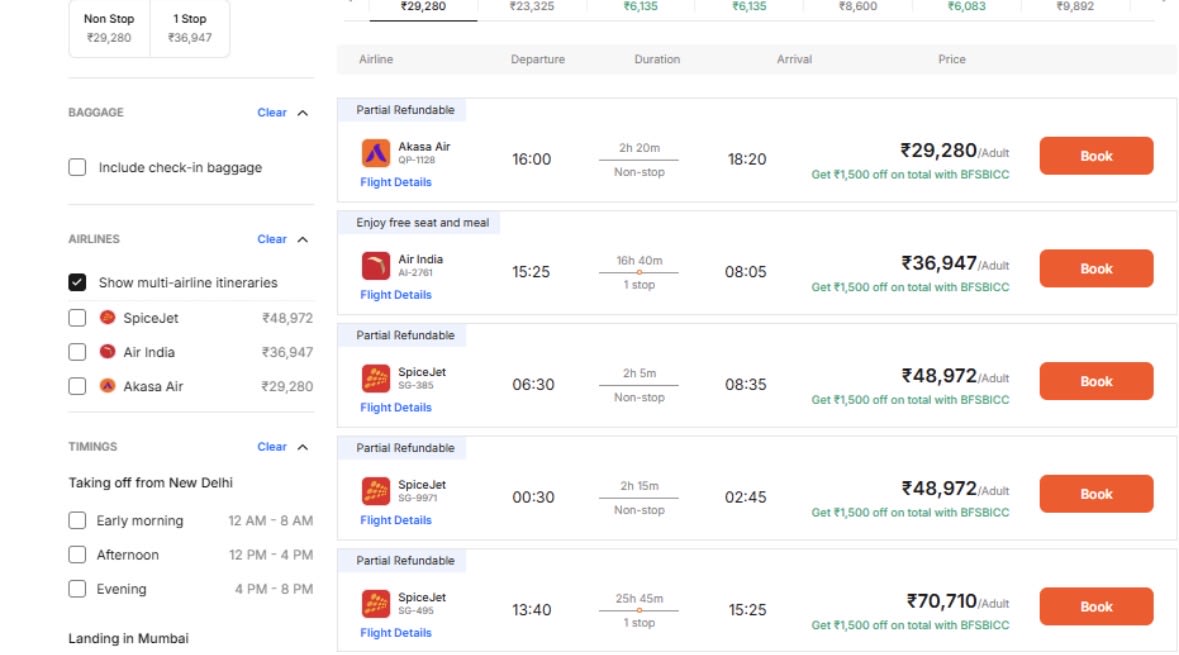Tick the Akasa Air airline checkbox
Screen dimensions: 1179x655
point(77,386)
